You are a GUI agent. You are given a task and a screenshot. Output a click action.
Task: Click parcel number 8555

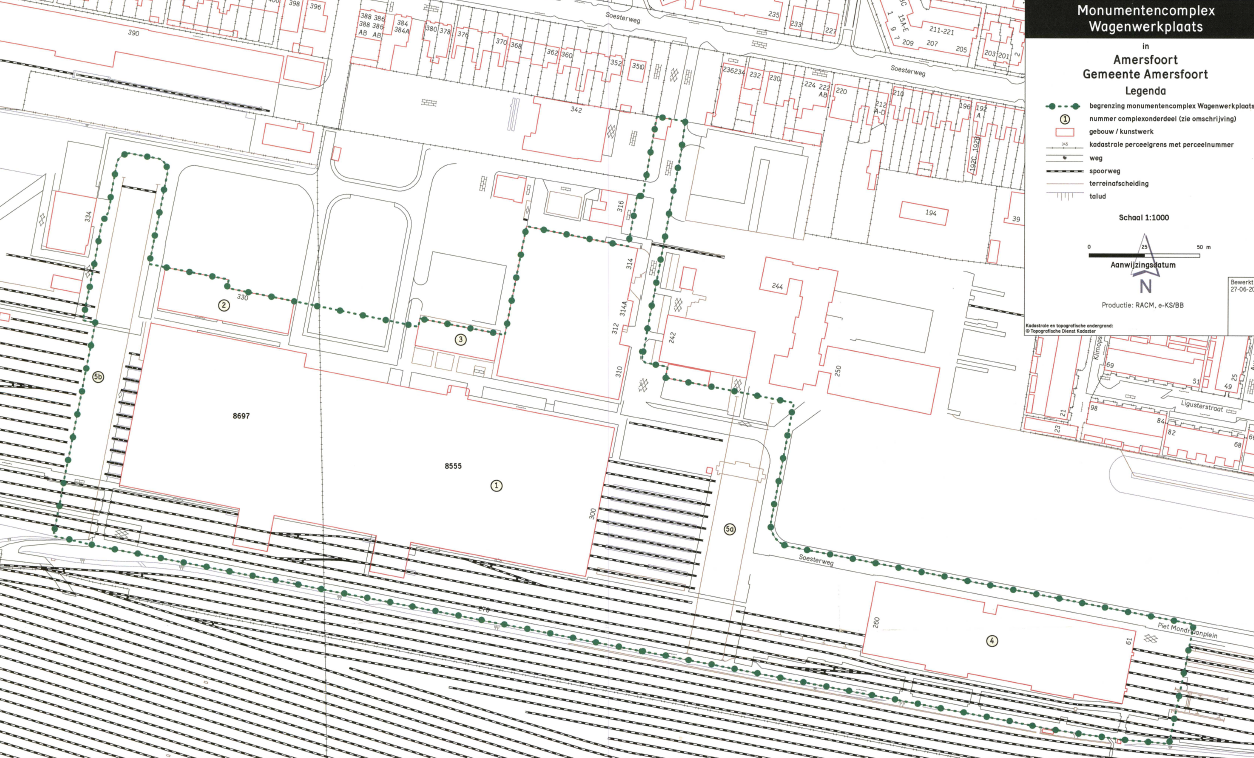click(x=452, y=466)
